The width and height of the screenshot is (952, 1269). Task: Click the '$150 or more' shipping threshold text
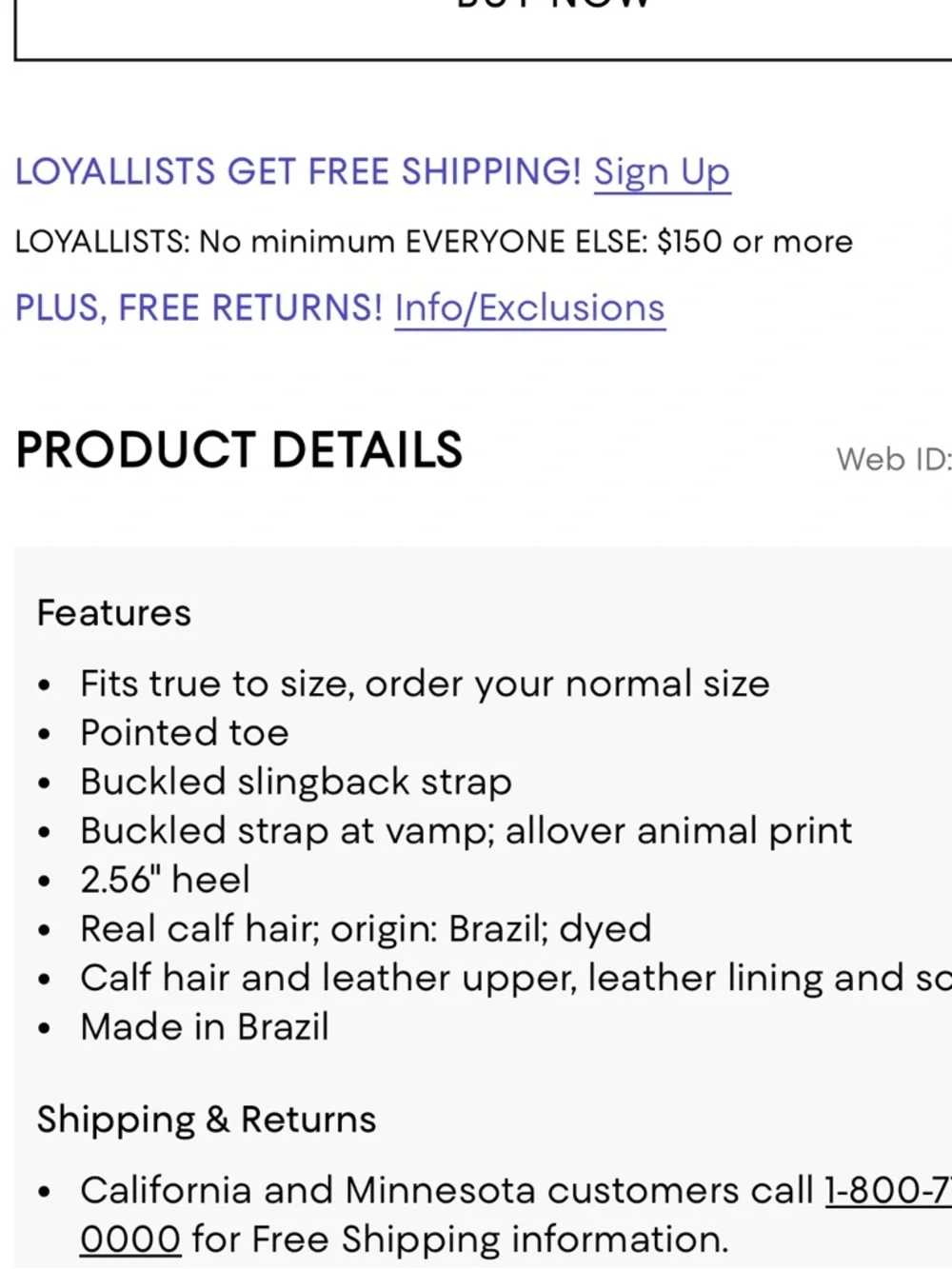755,242
